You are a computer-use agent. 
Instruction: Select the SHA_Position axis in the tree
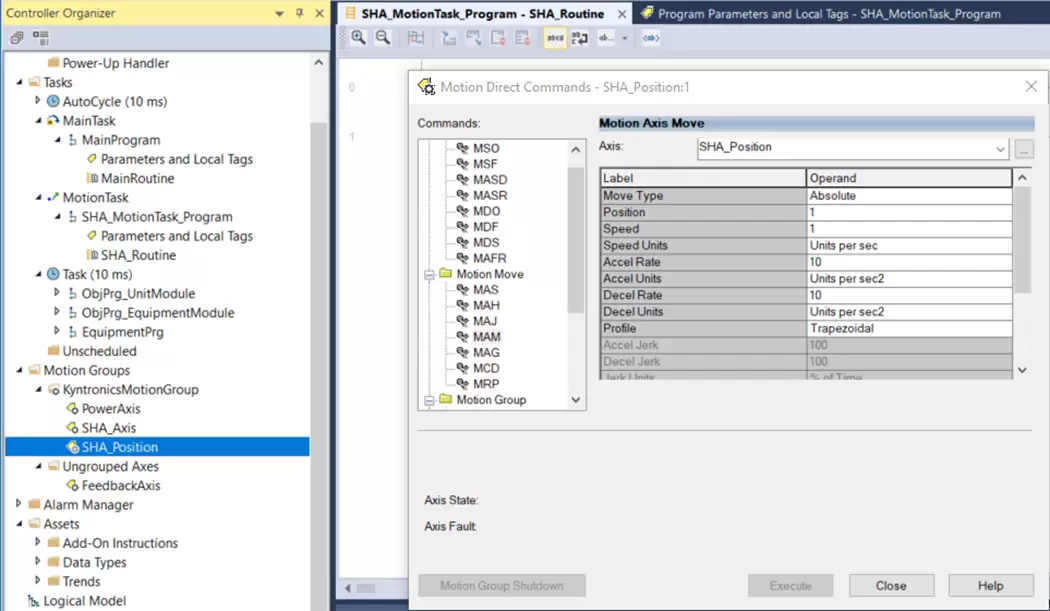(x=112, y=447)
